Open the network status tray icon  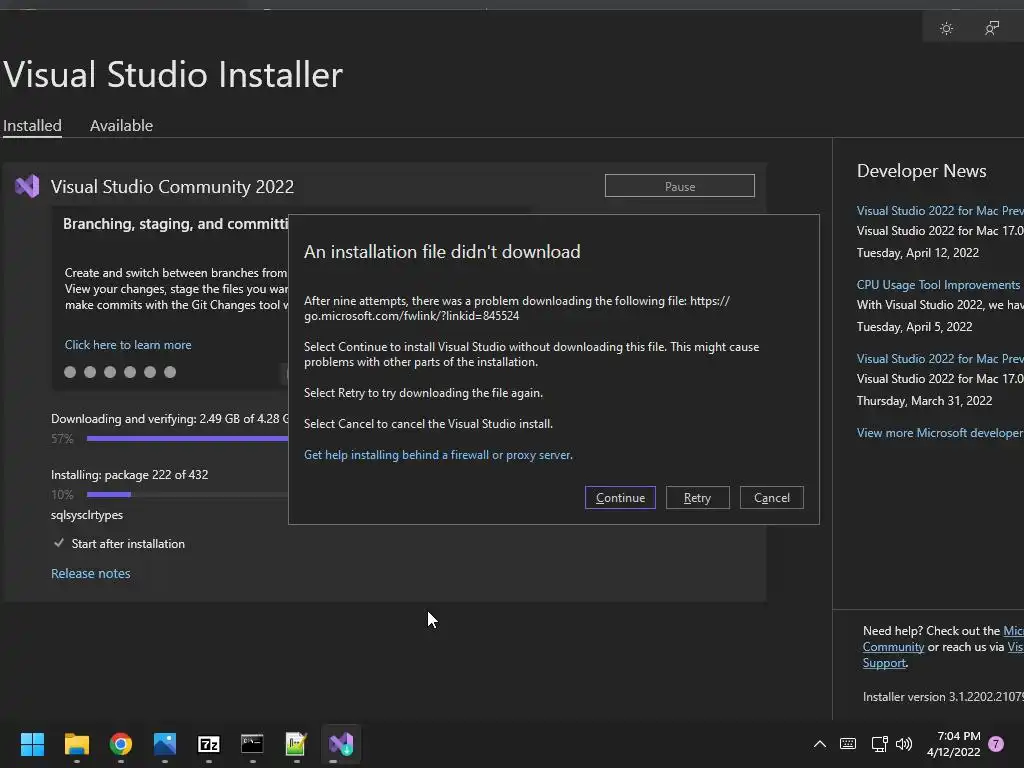tap(879, 744)
